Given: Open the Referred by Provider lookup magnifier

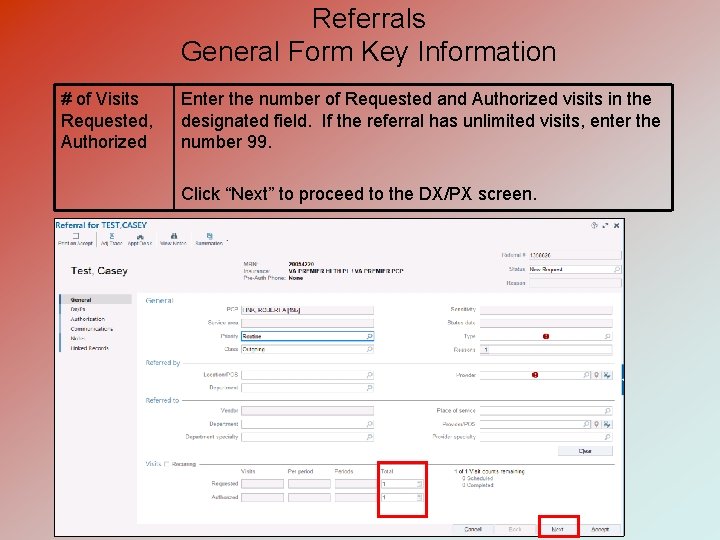Looking at the screenshot, I should pyautogui.click(x=586, y=375).
